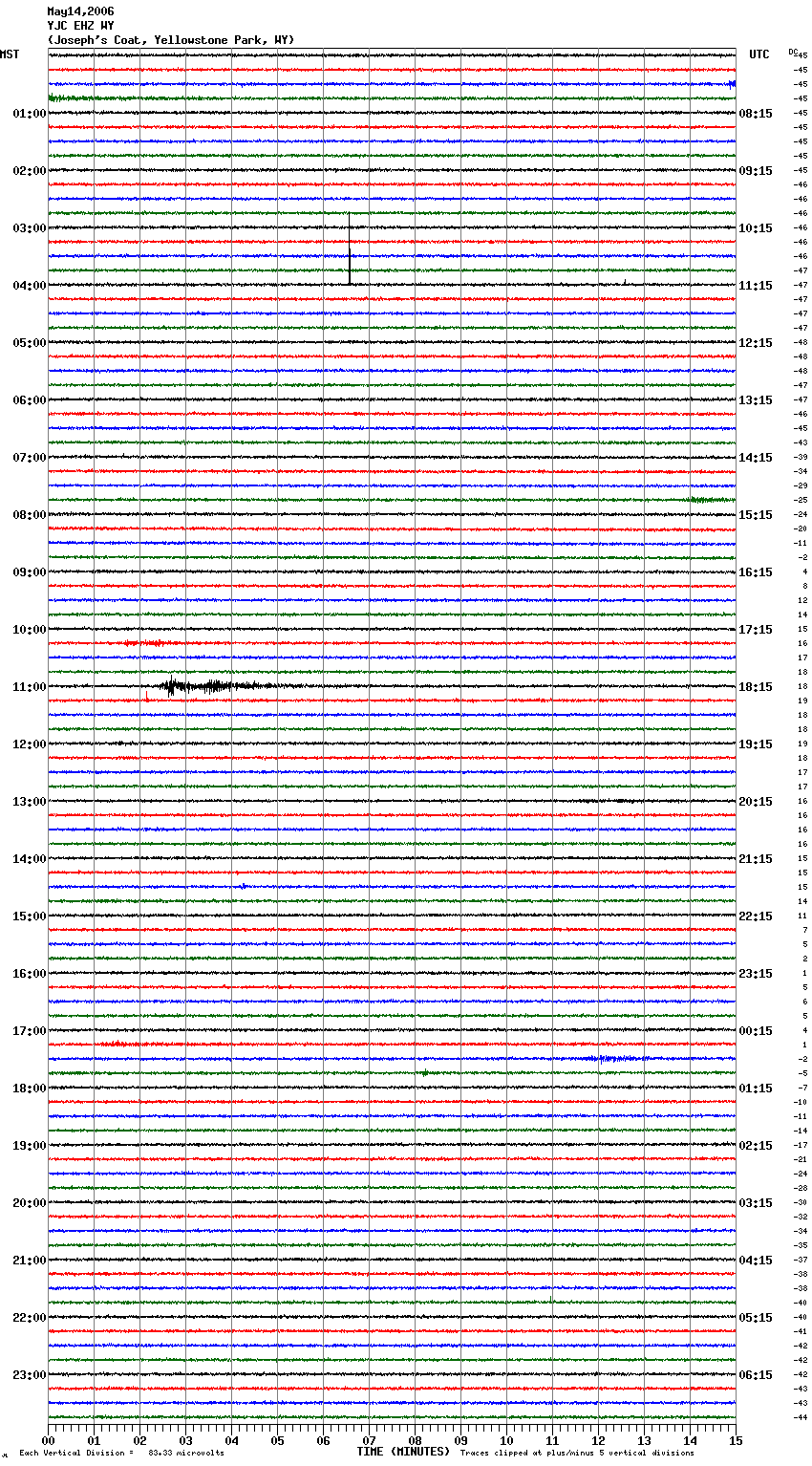Click the date text "May14,2006"
This screenshot has width=812, height=1466.
pos(80,11)
